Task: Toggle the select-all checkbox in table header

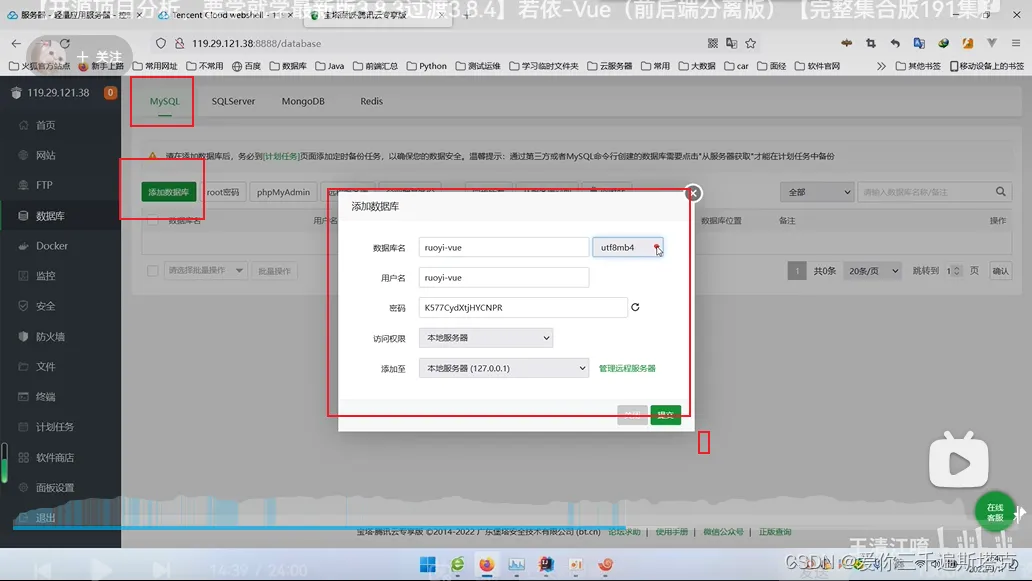Action: click(153, 220)
